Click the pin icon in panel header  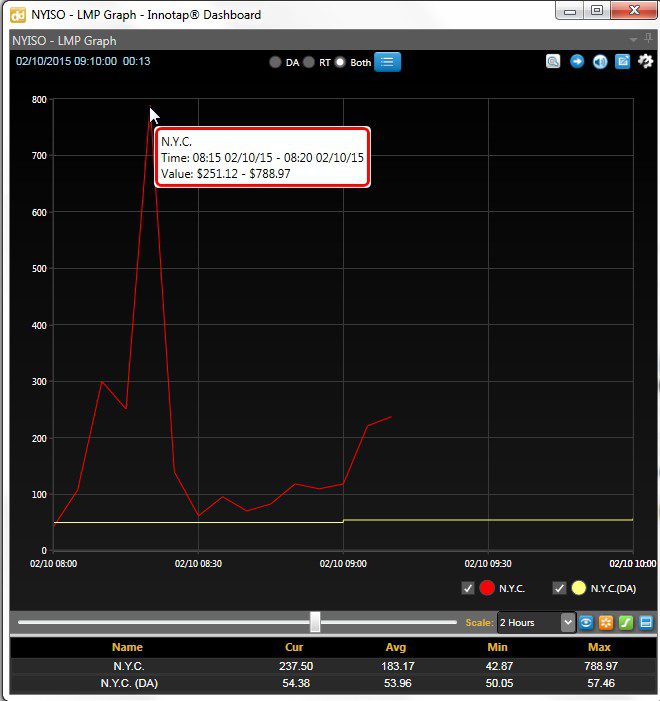648,38
